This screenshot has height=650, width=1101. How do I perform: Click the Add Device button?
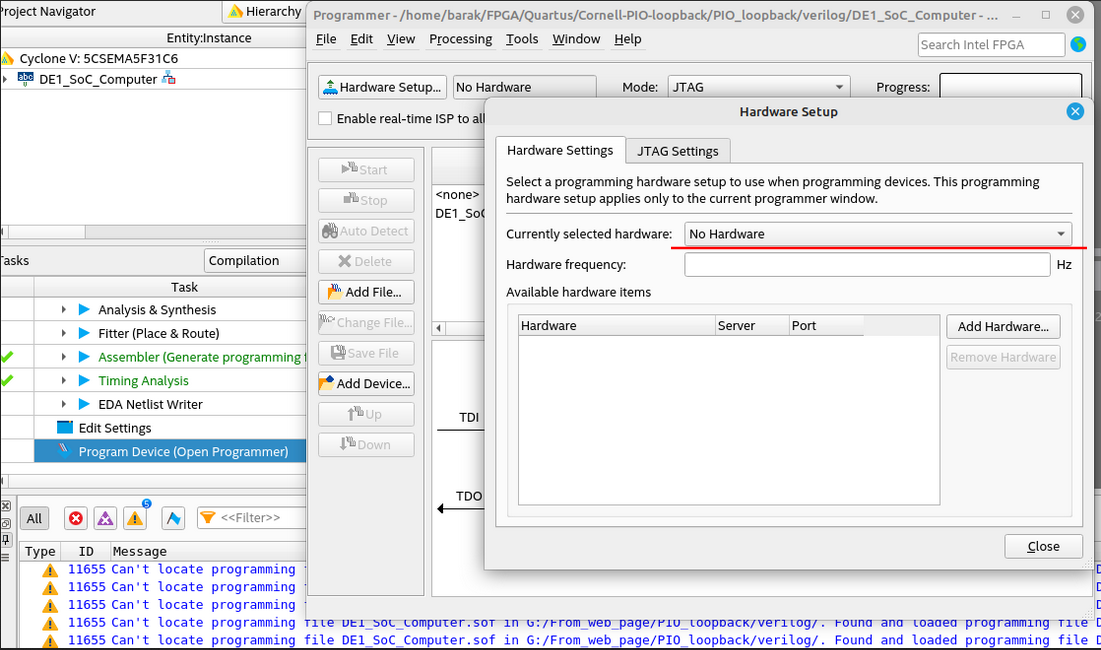click(366, 383)
